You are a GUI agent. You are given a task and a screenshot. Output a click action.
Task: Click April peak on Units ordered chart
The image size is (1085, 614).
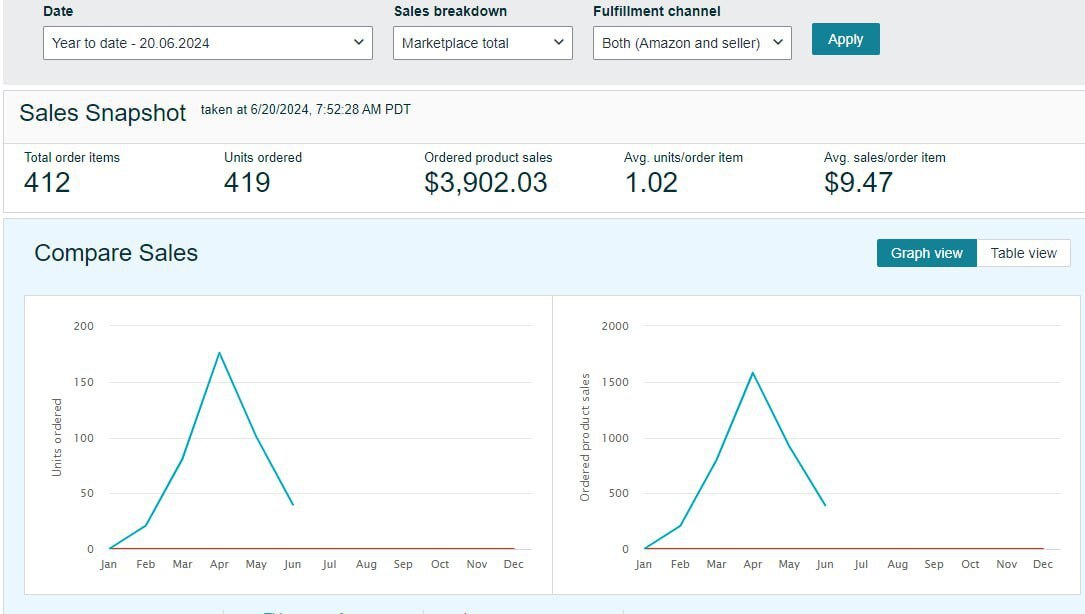219,352
